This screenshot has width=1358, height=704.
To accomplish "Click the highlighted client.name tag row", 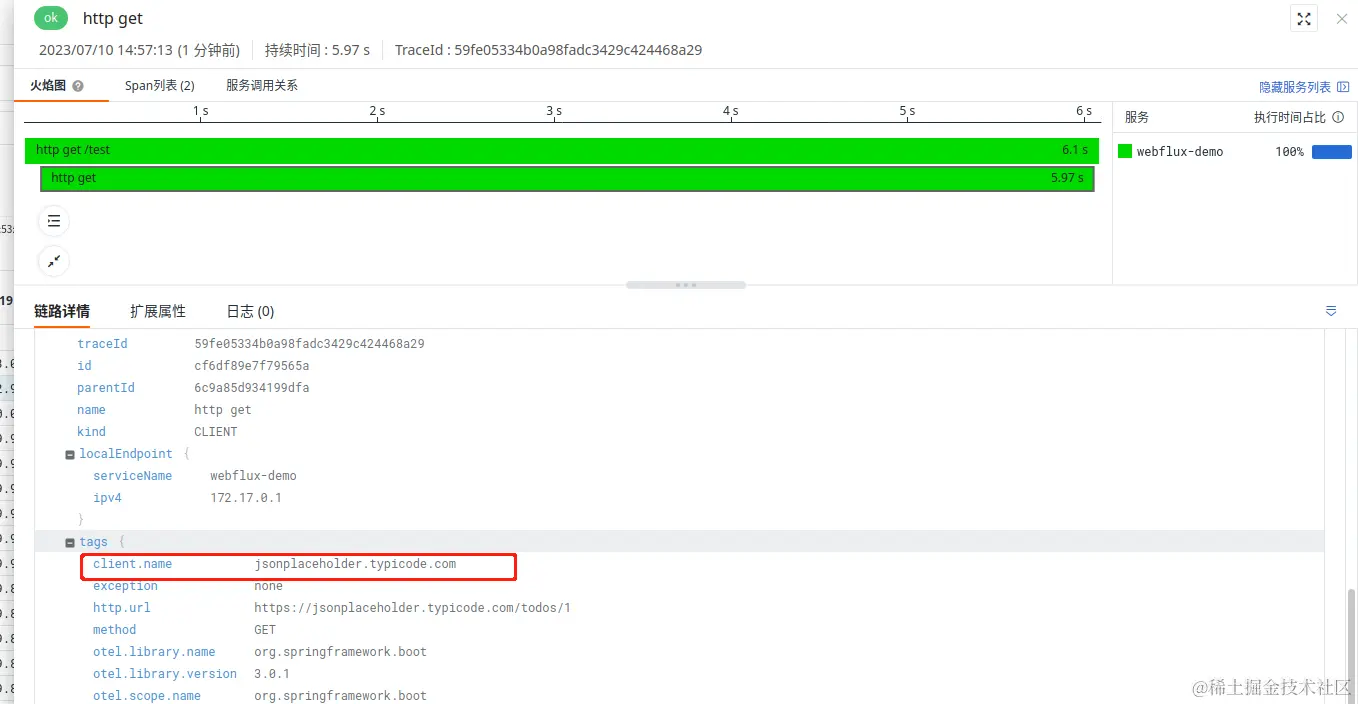I will pyautogui.click(x=297, y=566).
